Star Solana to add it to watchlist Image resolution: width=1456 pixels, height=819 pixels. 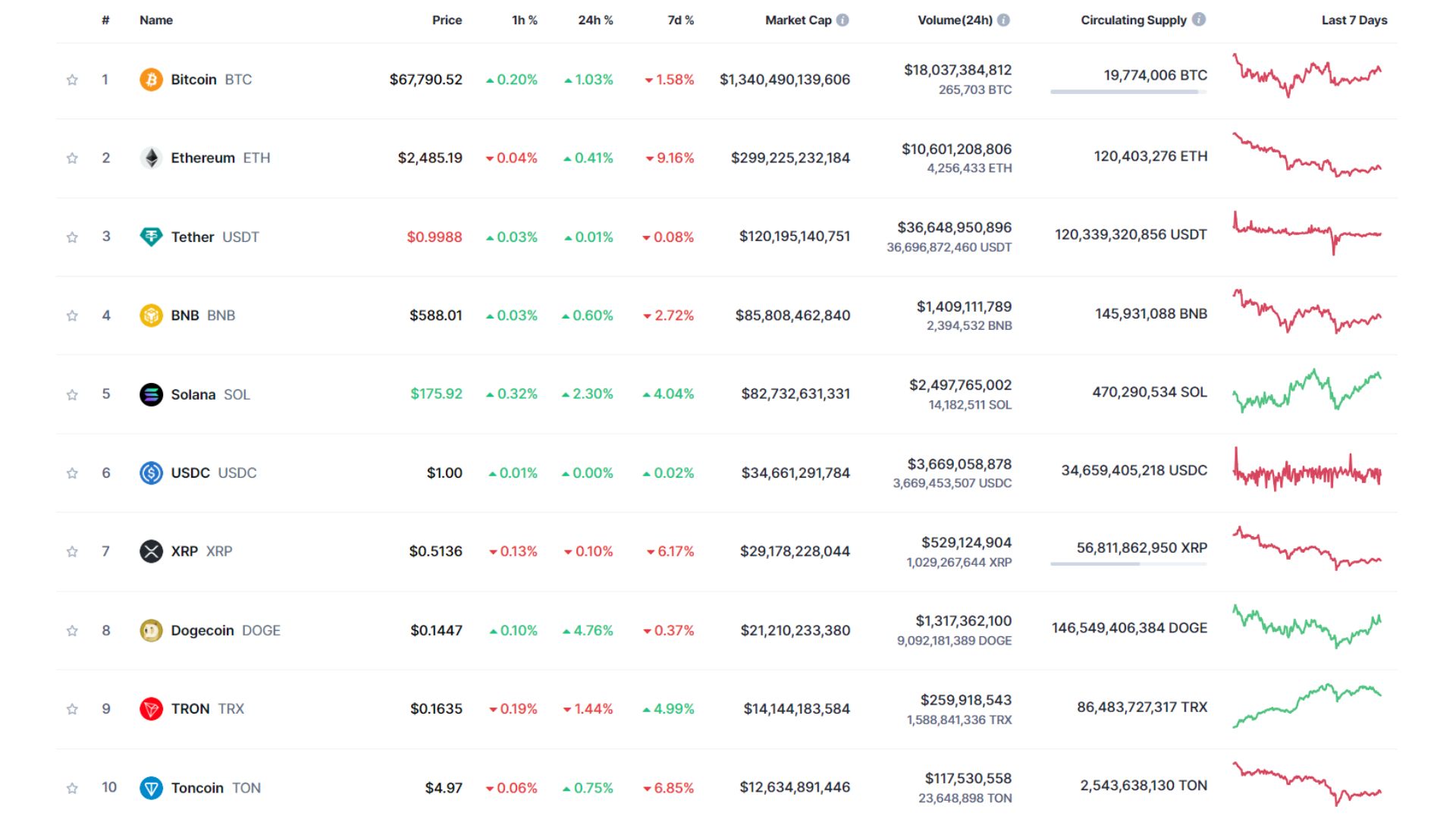coord(72,394)
